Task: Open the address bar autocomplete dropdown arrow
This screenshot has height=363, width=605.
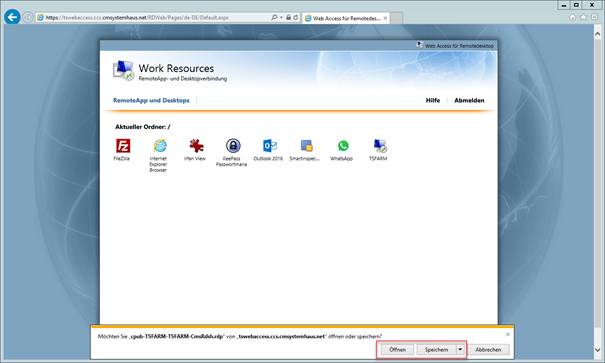Action: click(281, 17)
